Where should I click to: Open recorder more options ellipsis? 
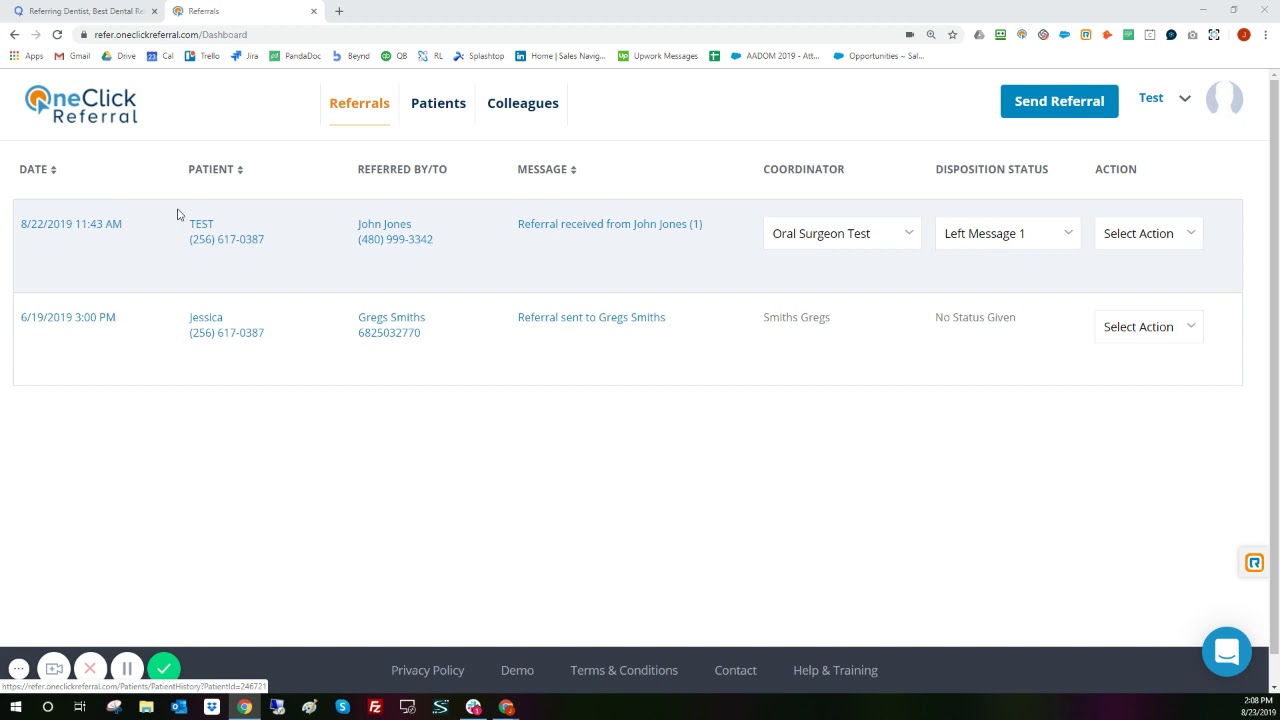[18, 668]
